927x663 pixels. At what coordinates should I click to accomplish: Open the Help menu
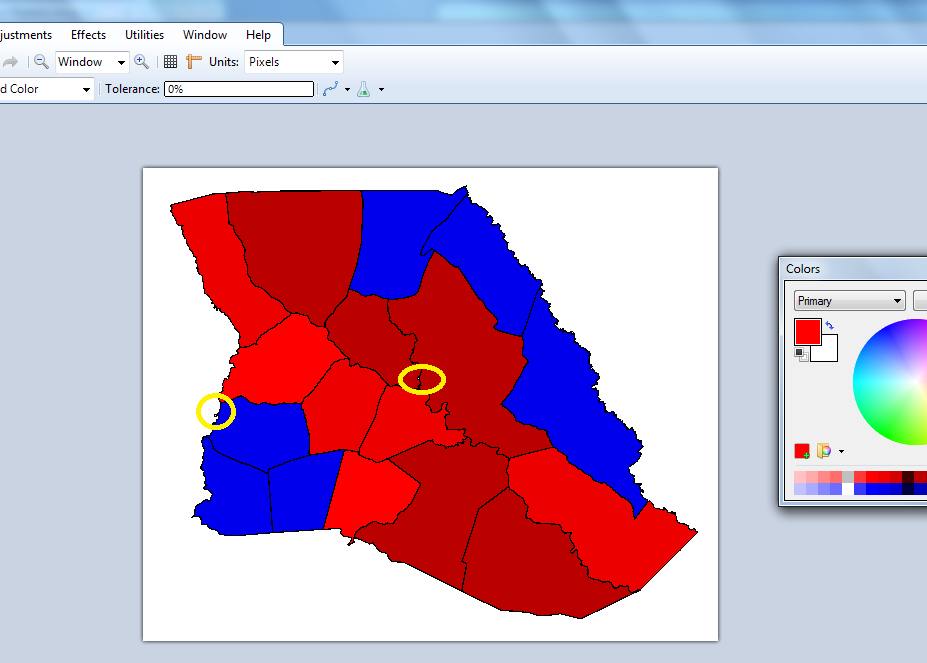(258, 35)
